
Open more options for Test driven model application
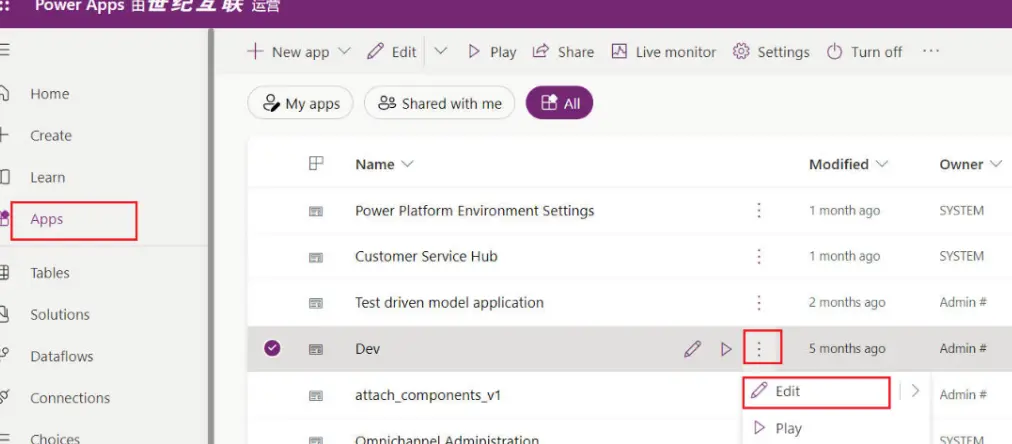[759, 302]
